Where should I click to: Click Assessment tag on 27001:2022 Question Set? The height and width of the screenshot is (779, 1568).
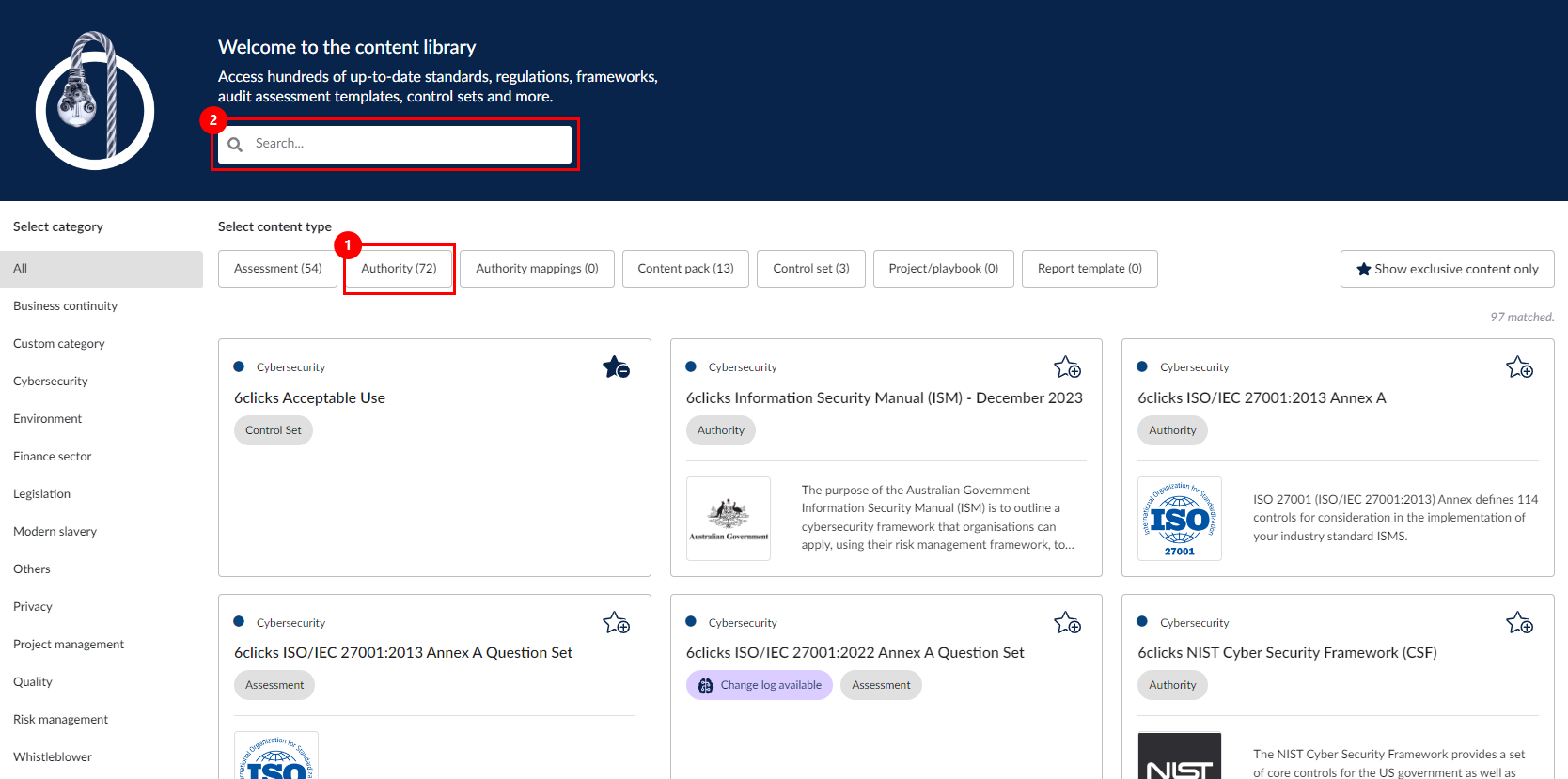pos(881,685)
